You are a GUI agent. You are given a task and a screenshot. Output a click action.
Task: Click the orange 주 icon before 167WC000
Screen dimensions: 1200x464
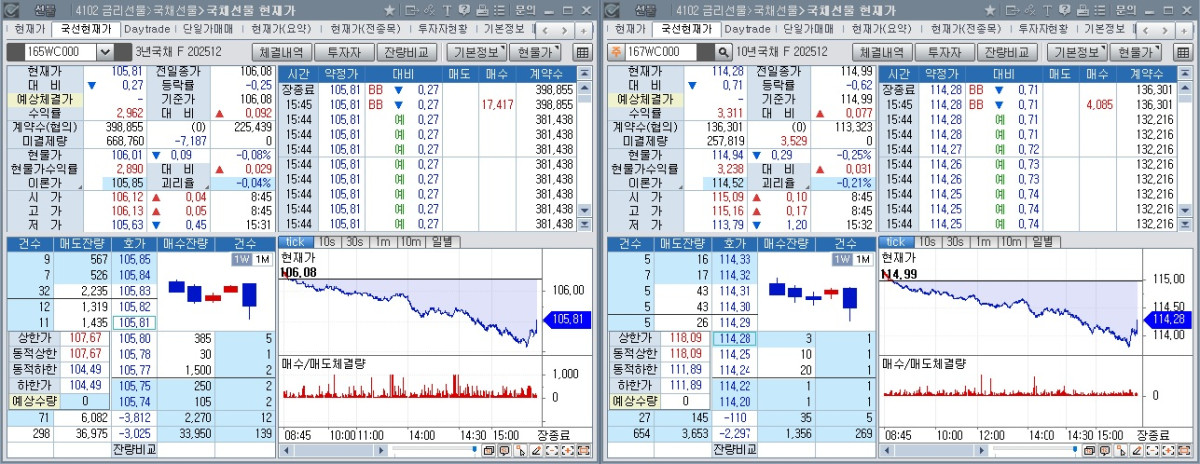point(616,52)
